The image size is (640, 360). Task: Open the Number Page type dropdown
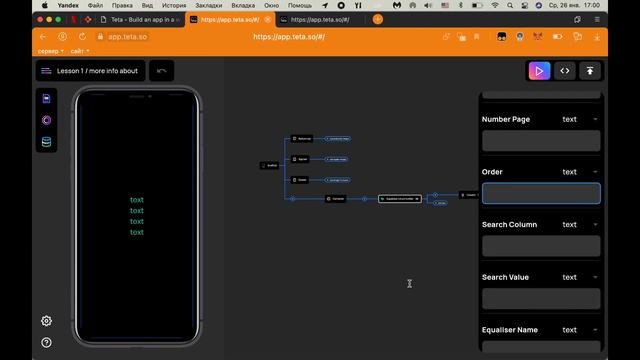click(580, 119)
